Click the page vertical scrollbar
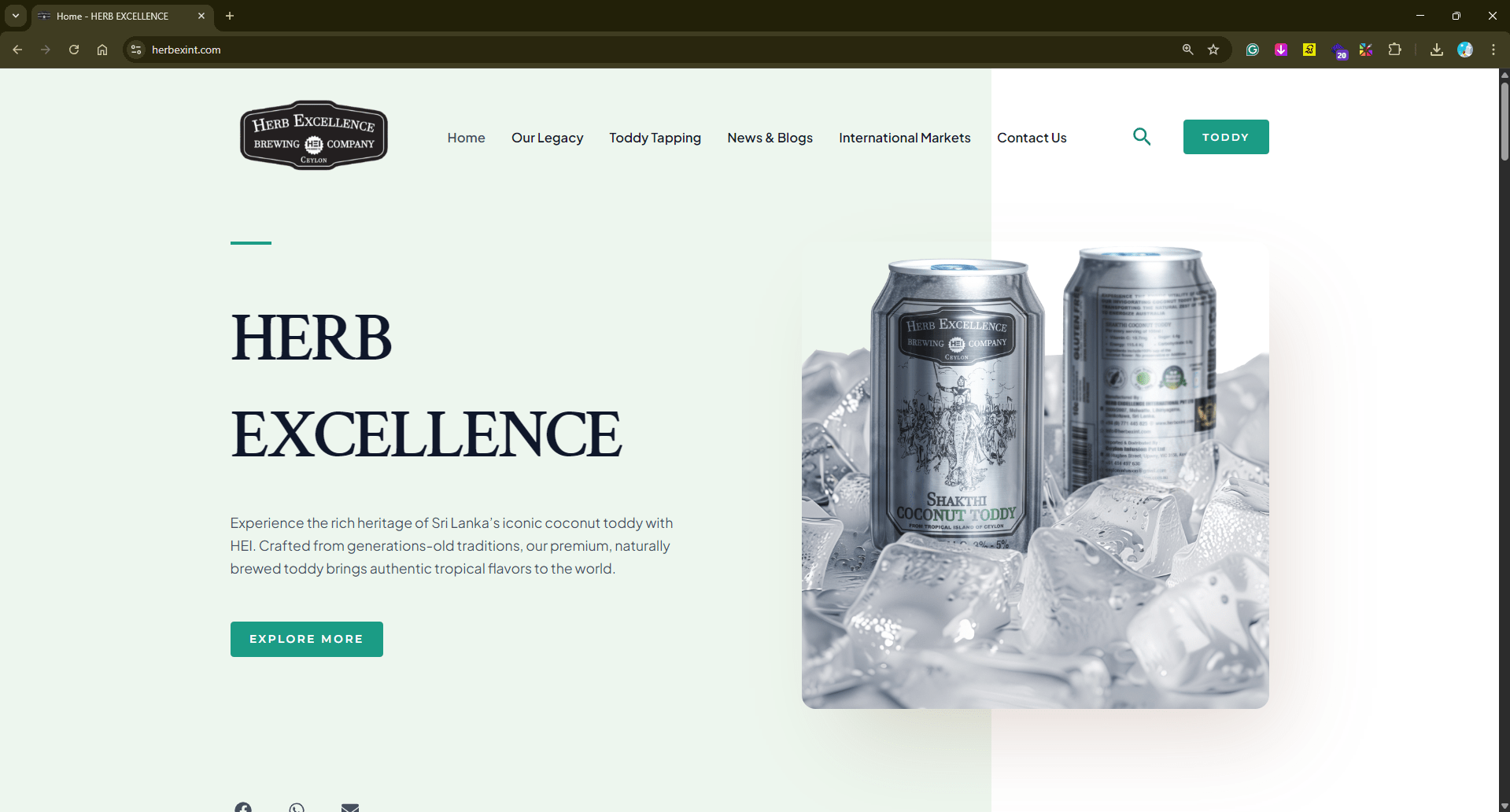Viewport: 1510px width, 812px height. [x=1504, y=440]
